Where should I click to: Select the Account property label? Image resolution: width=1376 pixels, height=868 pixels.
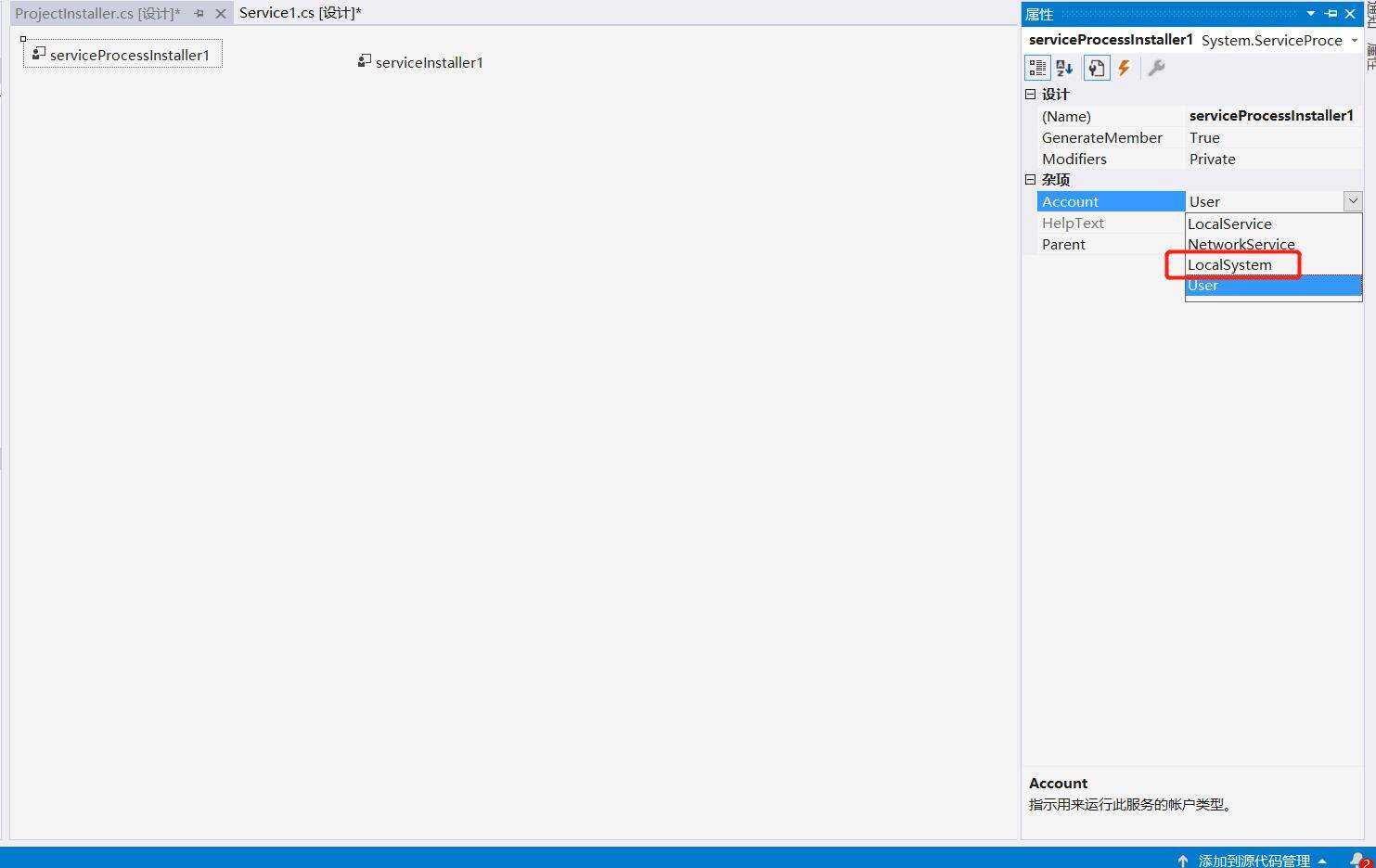point(1111,201)
